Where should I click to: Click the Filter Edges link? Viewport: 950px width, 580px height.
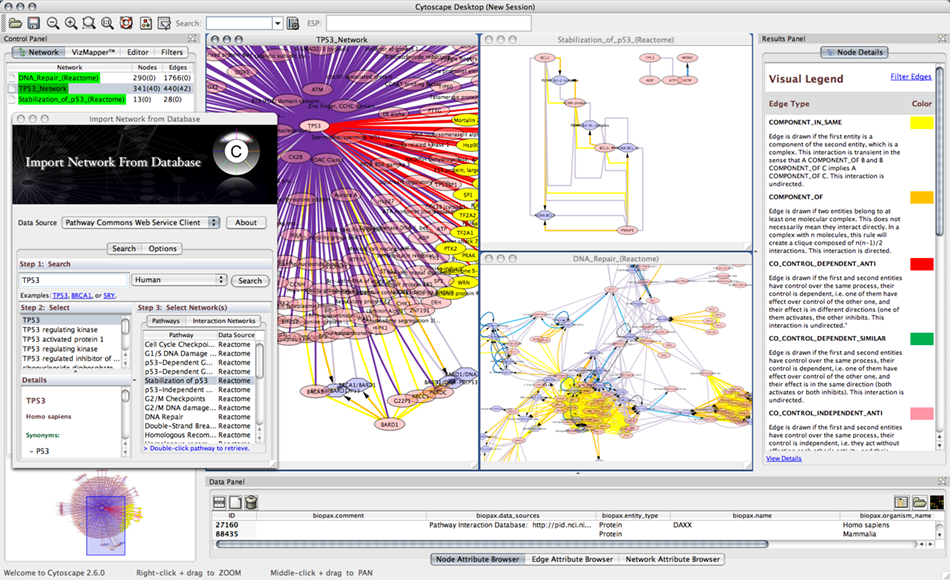(910, 77)
